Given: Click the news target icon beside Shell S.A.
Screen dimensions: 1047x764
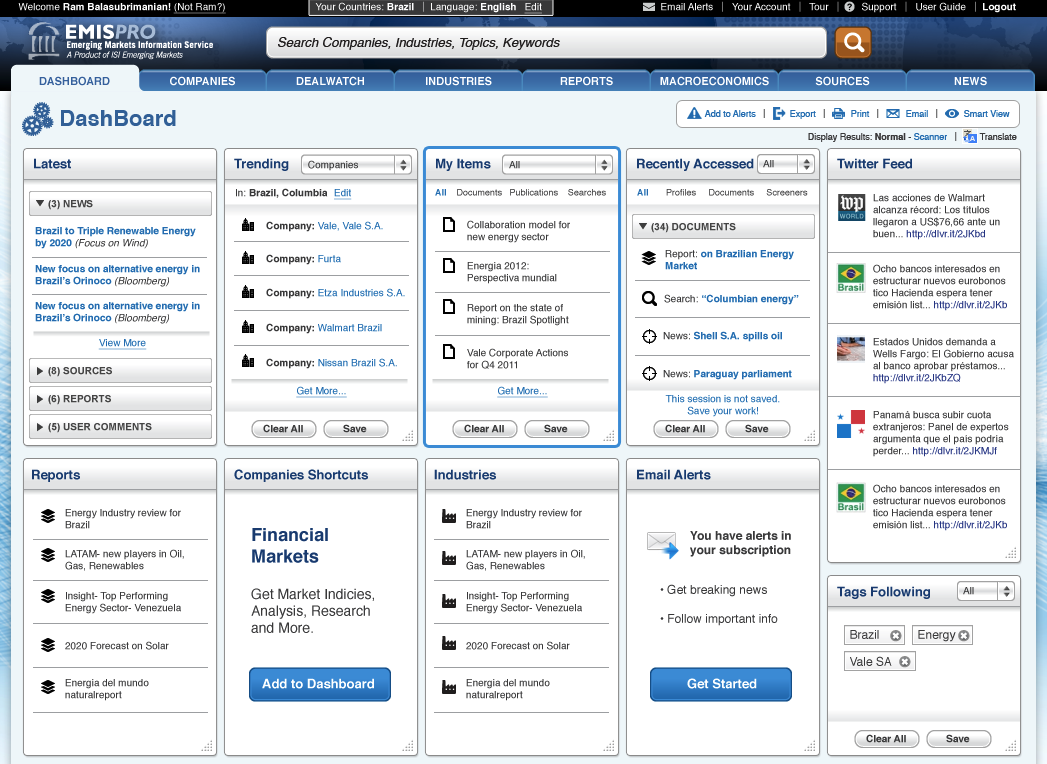Looking at the screenshot, I should tap(649, 336).
